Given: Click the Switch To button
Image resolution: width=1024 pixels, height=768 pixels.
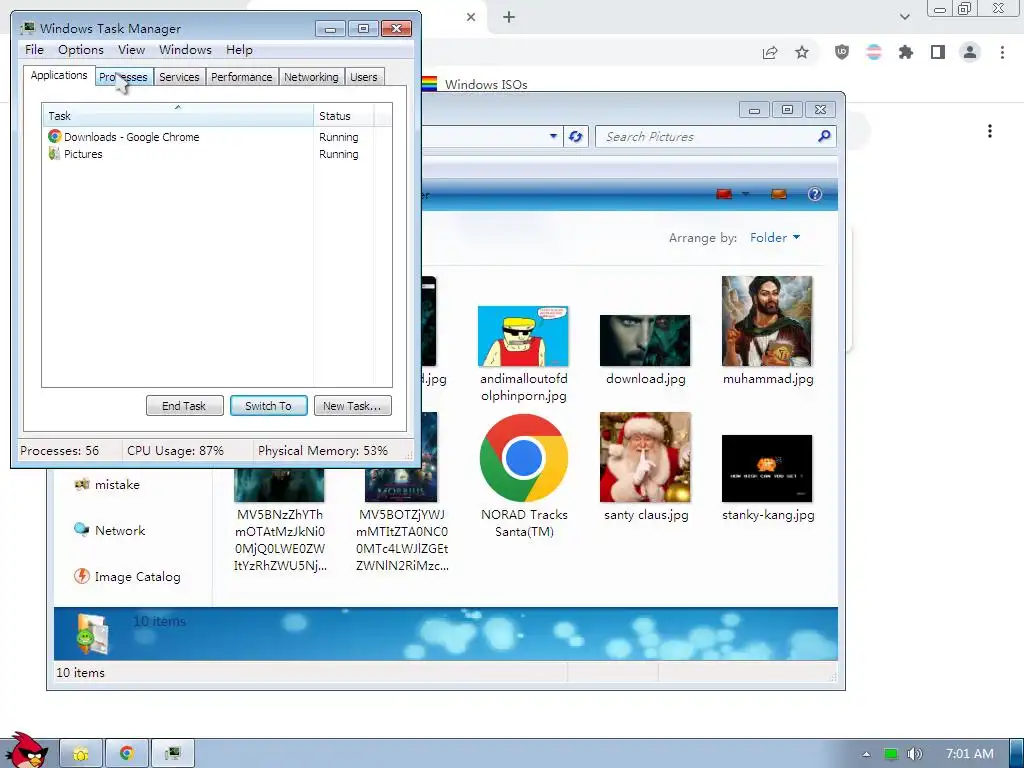Looking at the screenshot, I should tap(268, 406).
